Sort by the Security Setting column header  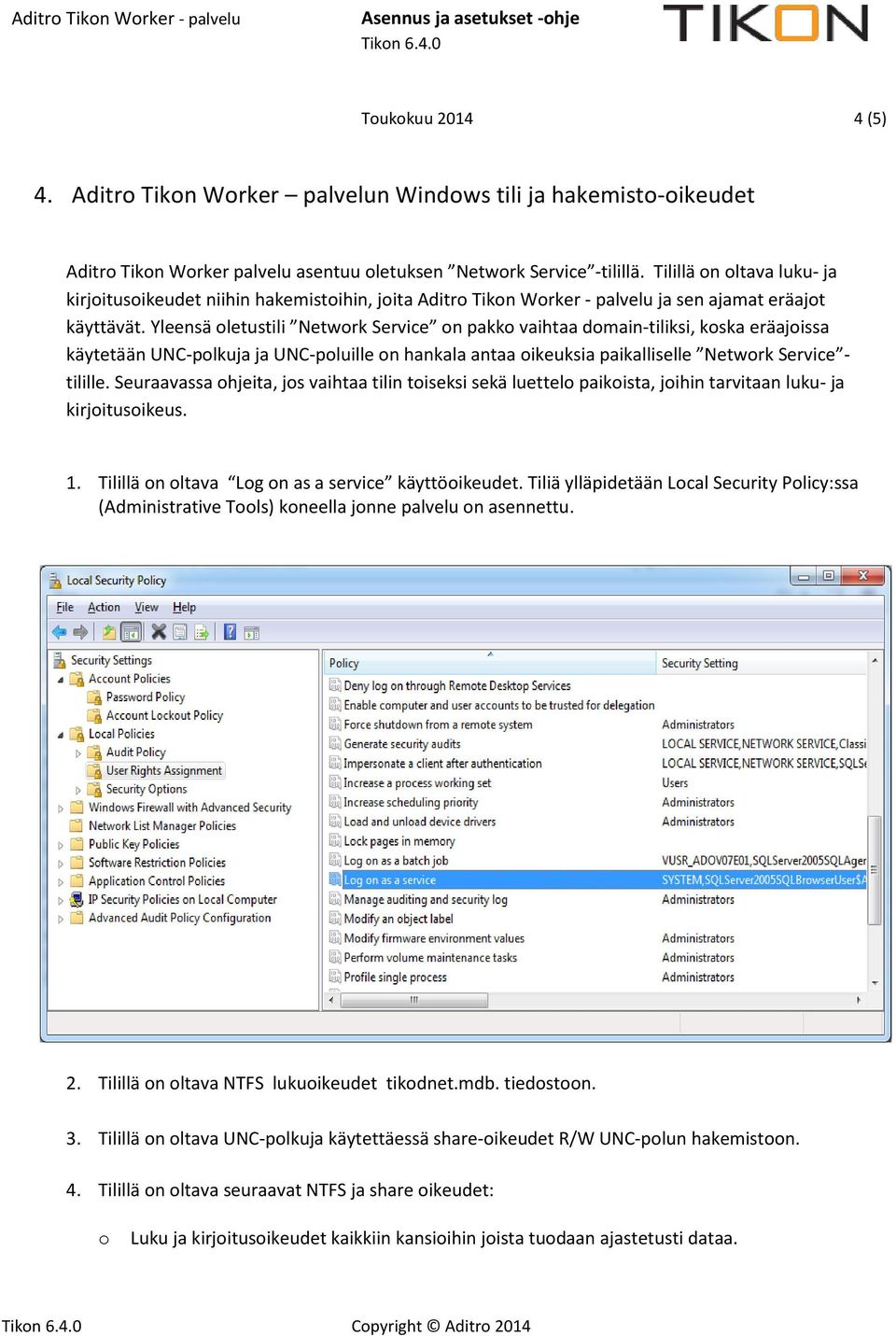point(762,663)
